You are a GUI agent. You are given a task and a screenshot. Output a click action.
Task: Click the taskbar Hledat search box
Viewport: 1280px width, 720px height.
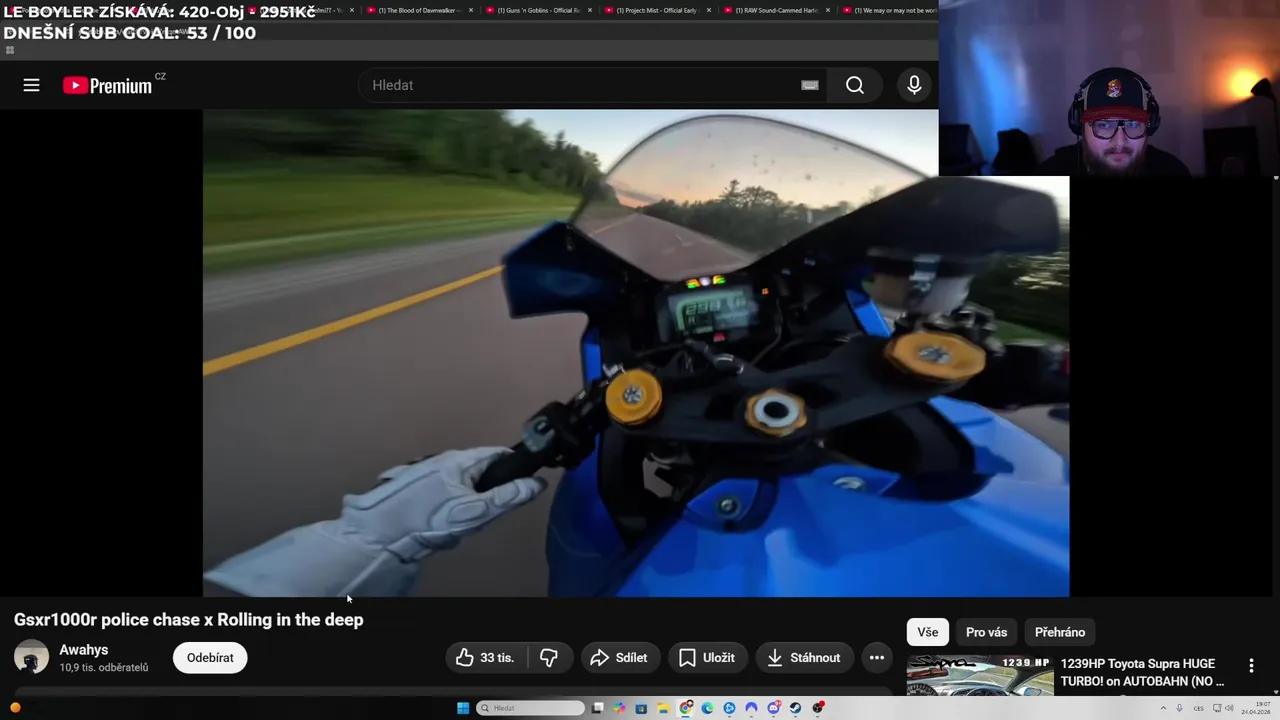[x=530, y=708]
